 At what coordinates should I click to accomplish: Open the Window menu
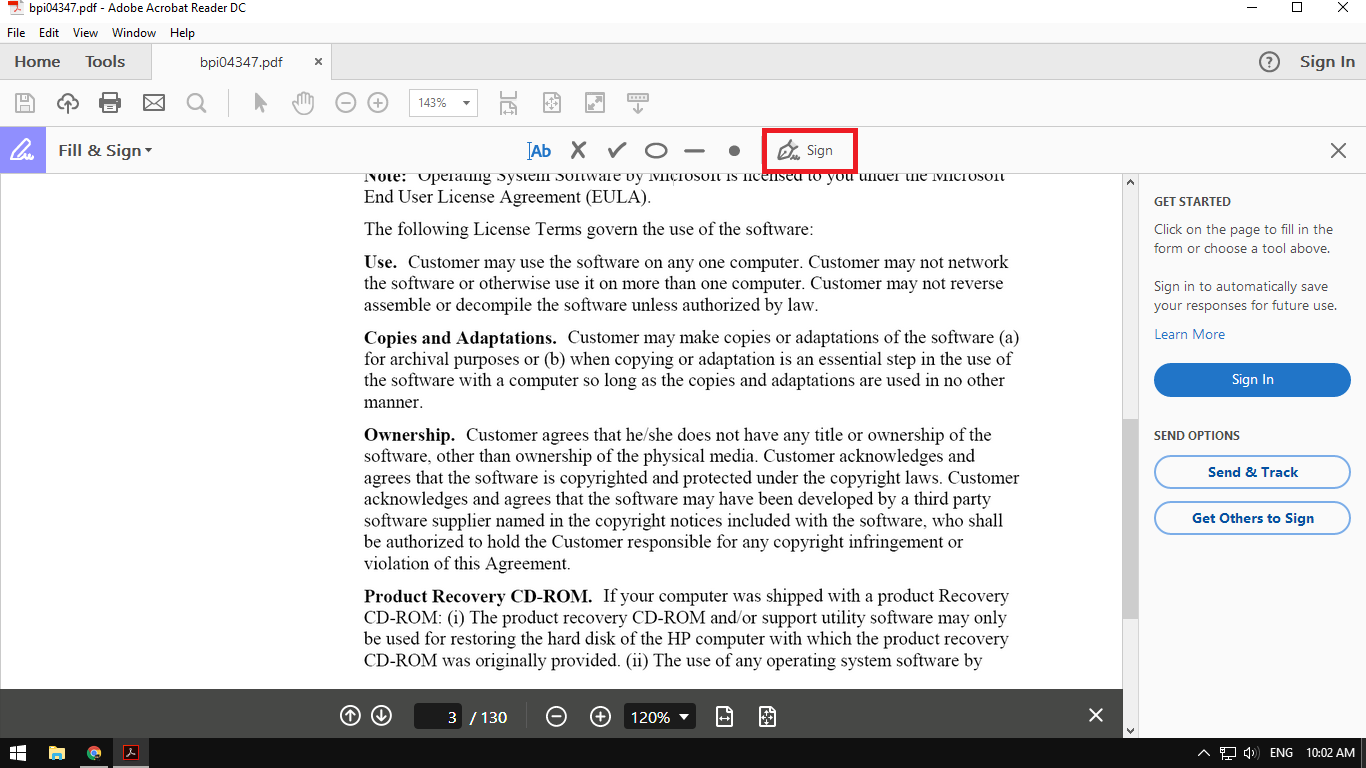coord(134,33)
